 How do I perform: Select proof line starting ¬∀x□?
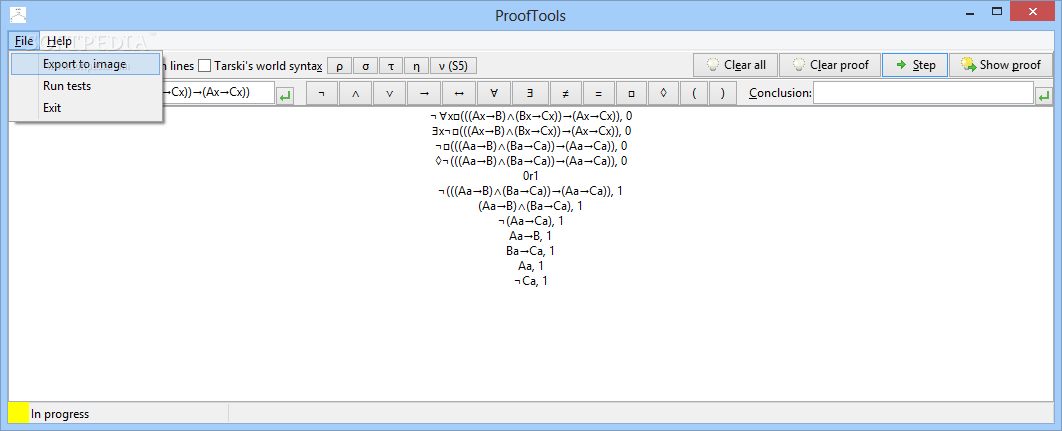531,116
